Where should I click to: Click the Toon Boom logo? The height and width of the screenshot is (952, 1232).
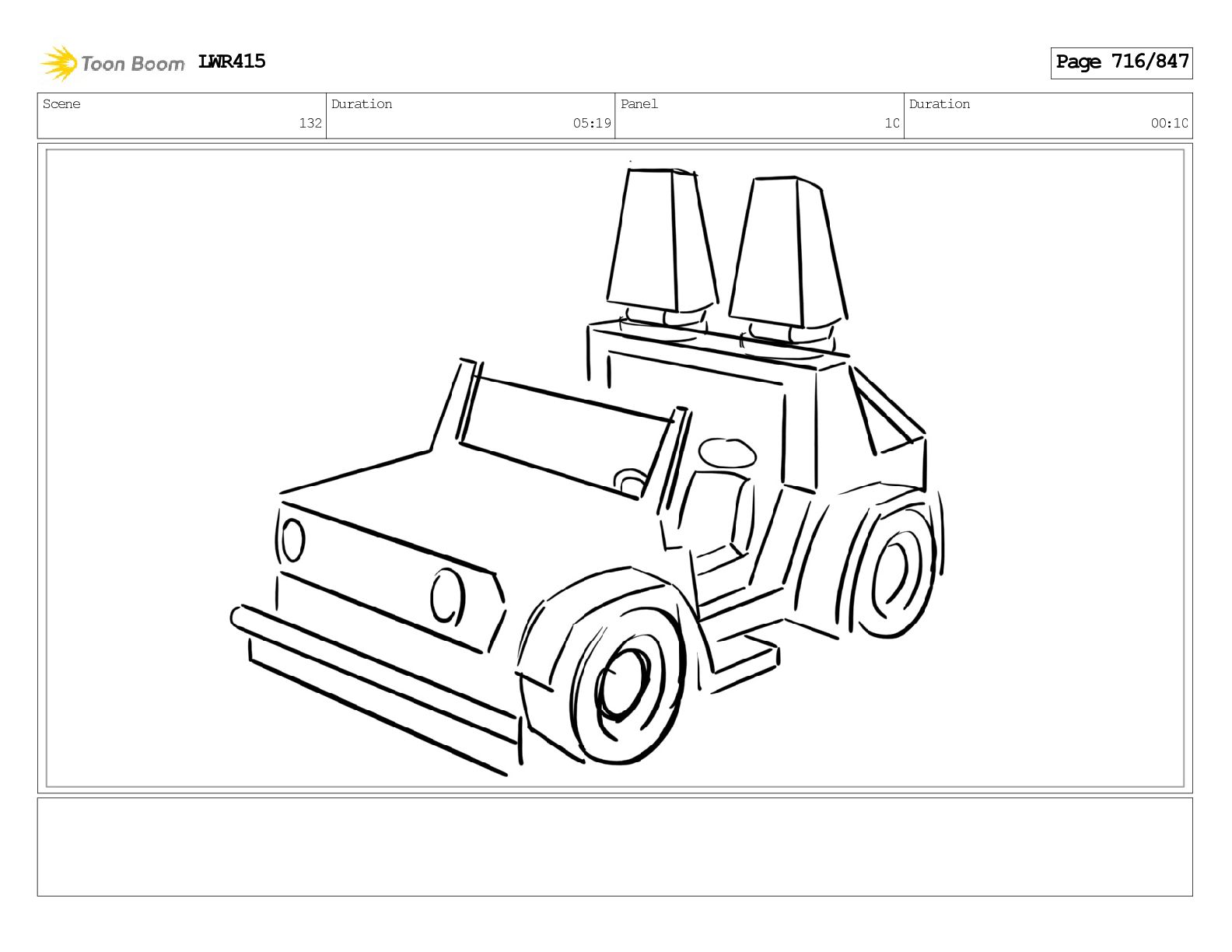click(112, 63)
